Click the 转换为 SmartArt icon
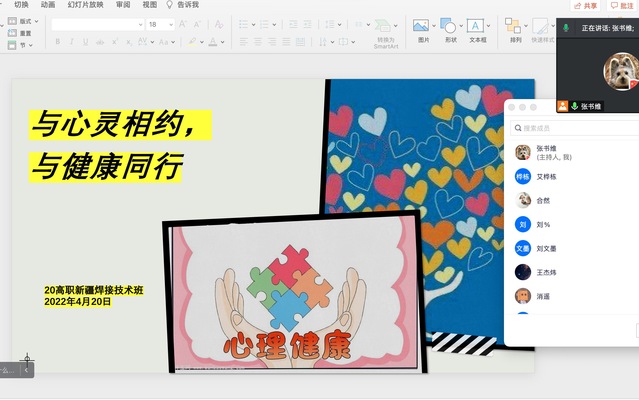639x400 pixels. click(x=385, y=27)
